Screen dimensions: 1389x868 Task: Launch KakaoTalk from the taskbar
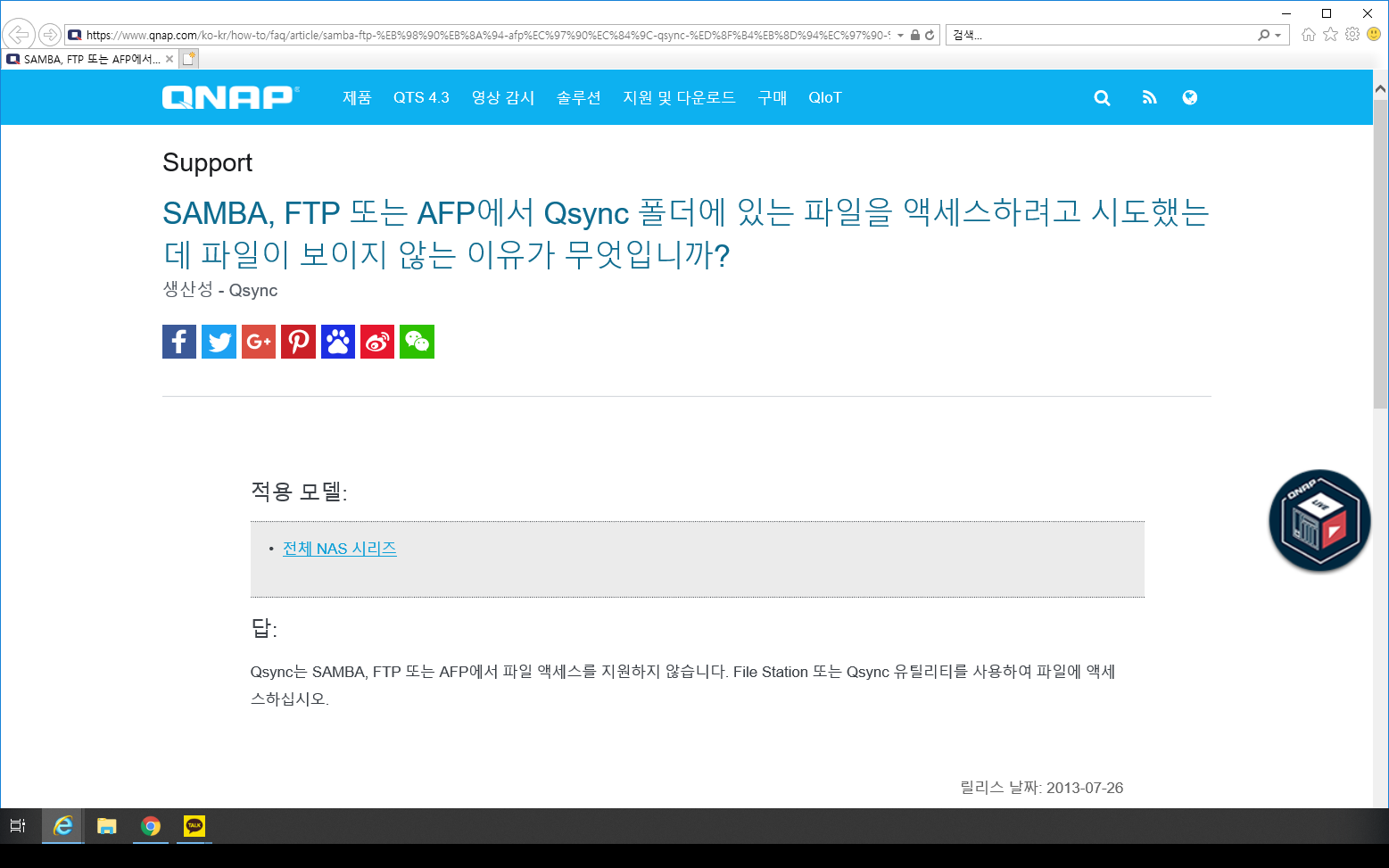click(x=194, y=826)
